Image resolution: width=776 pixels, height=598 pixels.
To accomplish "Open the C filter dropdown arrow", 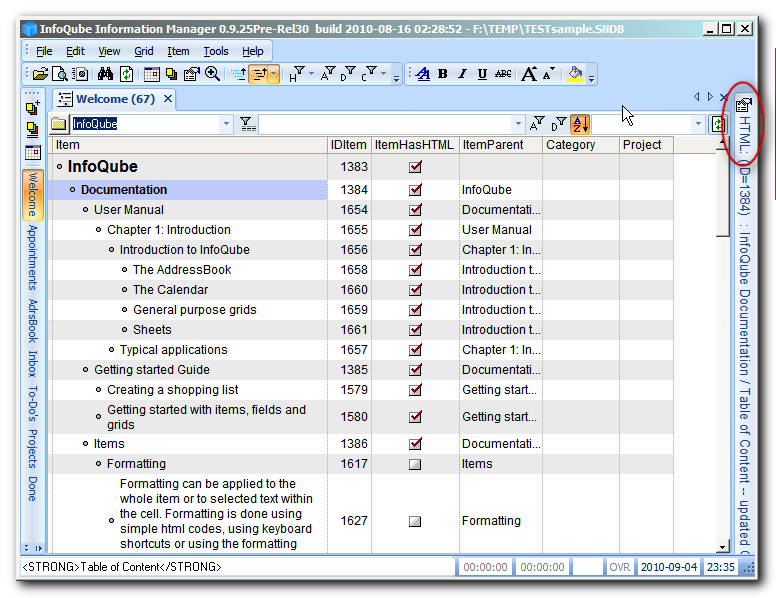I will (384, 74).
